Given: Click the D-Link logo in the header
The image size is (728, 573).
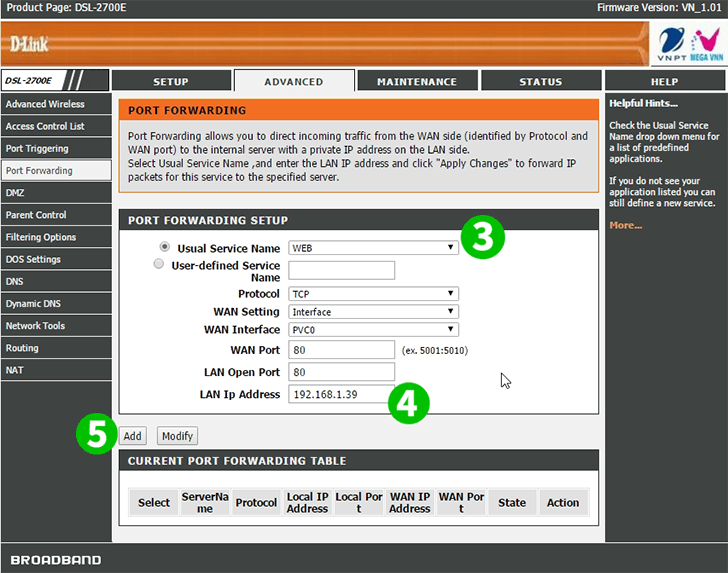Looking at the screenshot, I should point(30,44).
